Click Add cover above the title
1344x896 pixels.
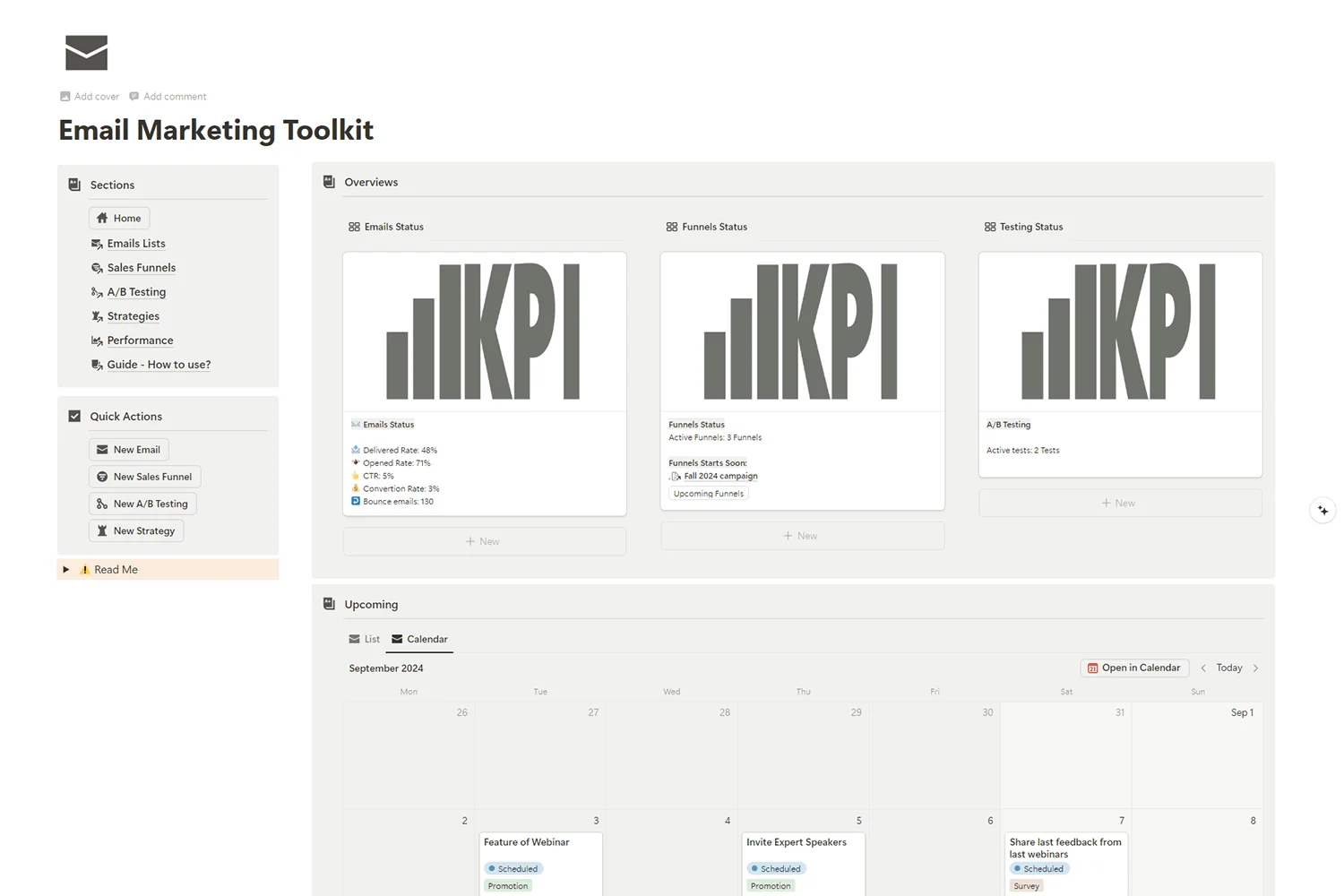tap(90, 96)
